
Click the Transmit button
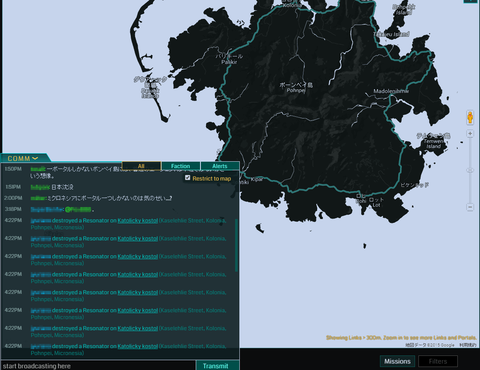[x=217, y=366]
